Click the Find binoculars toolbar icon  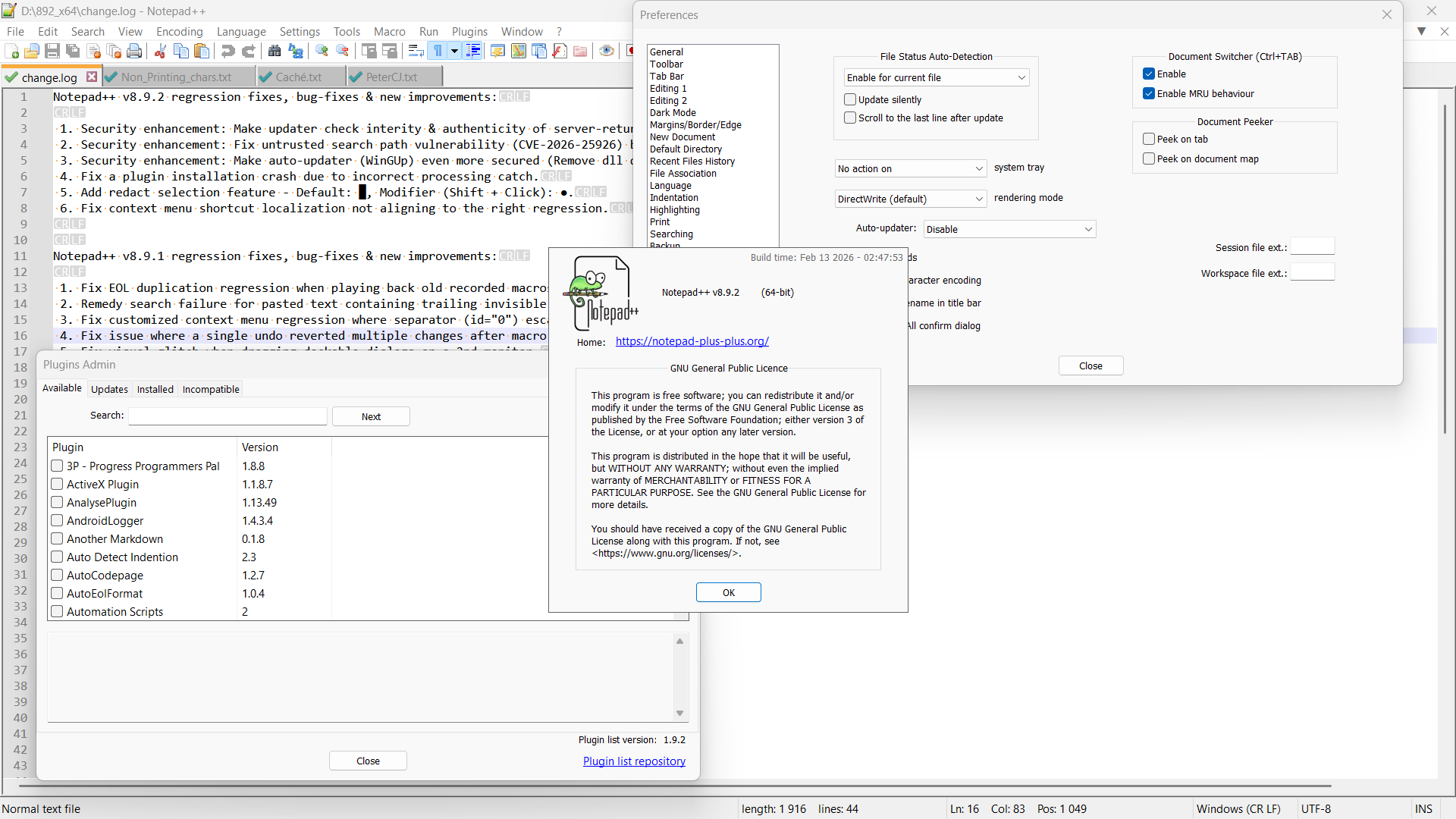click(275, 52)
